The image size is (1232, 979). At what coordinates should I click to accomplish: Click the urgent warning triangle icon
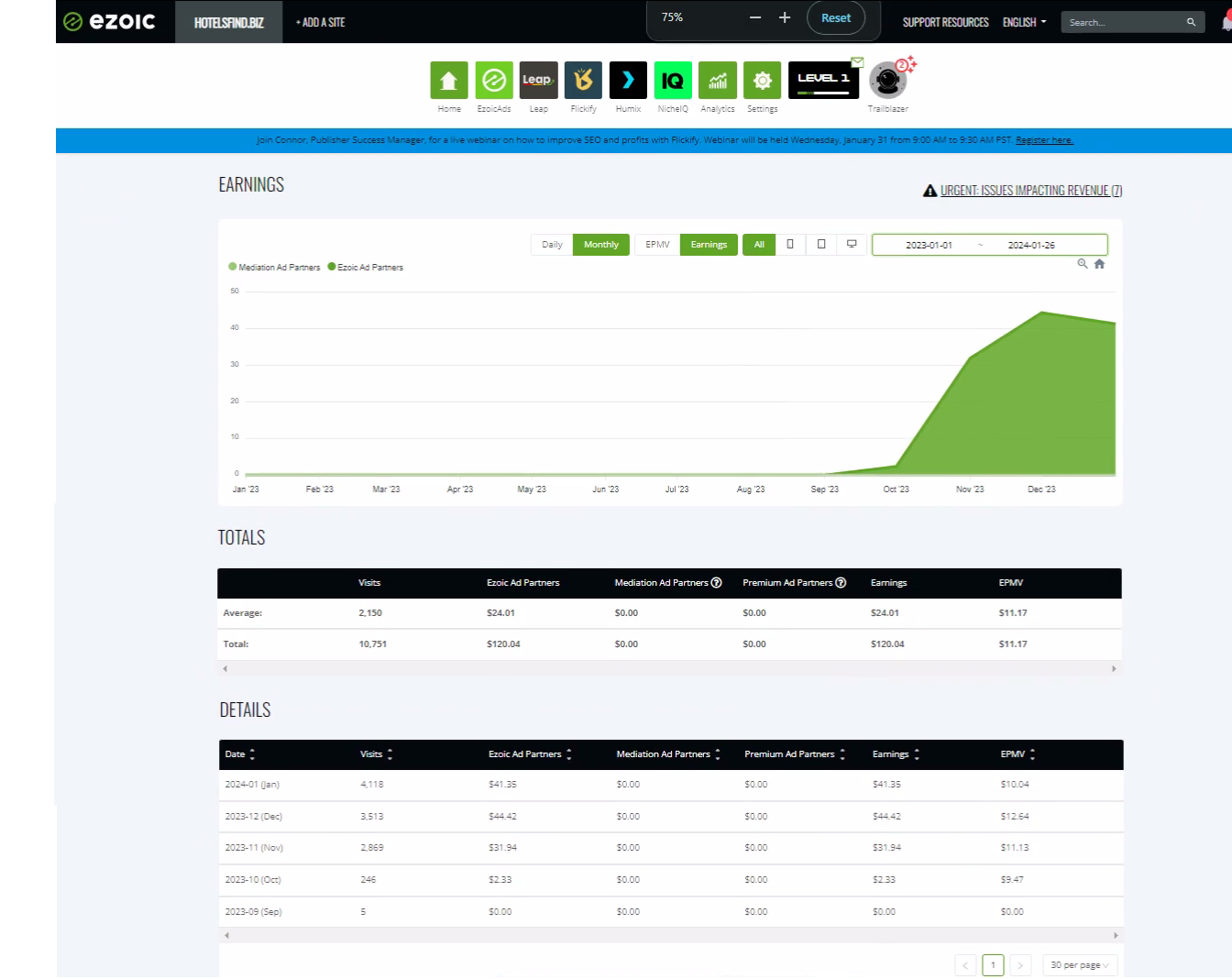[929, 191]
